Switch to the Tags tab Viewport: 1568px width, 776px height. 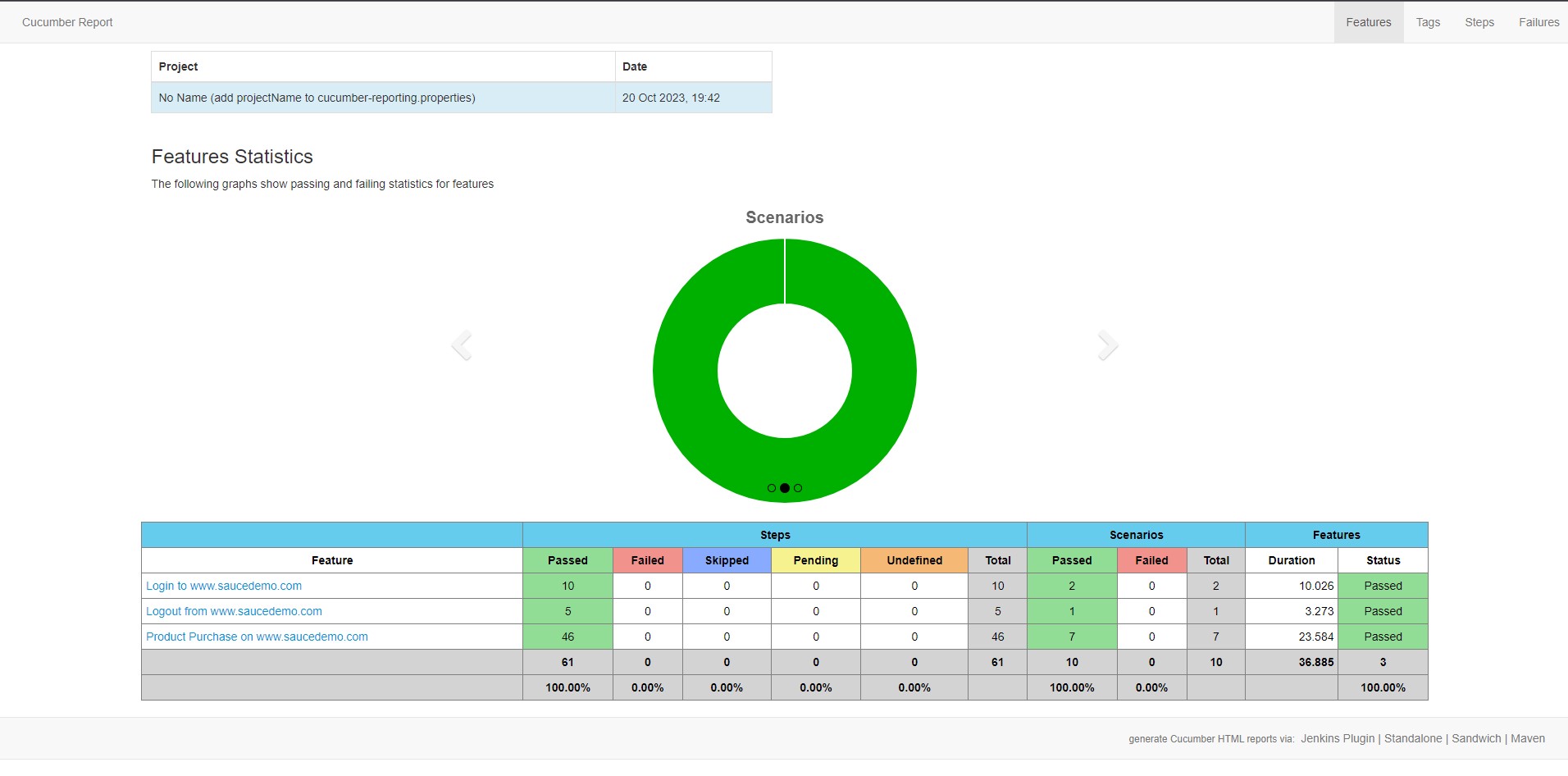coord(1427,22)
